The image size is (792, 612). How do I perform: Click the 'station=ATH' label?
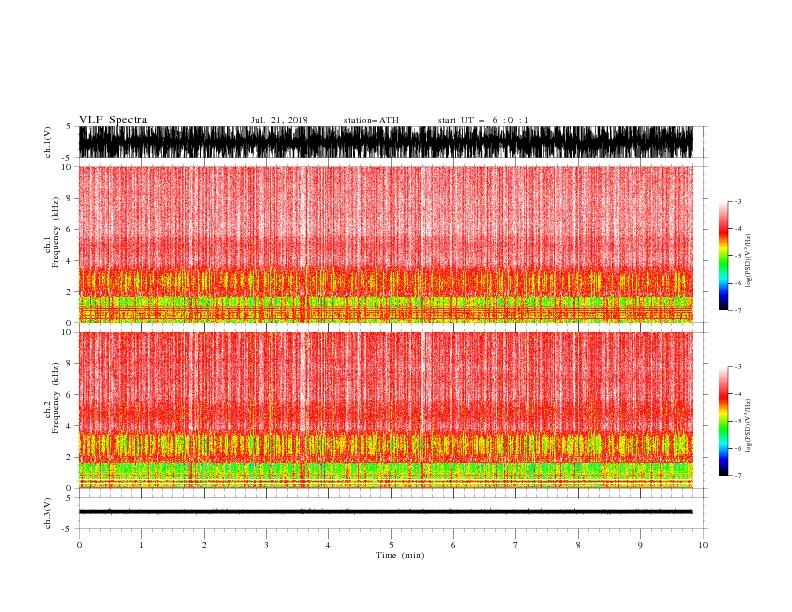click(371, 120)
